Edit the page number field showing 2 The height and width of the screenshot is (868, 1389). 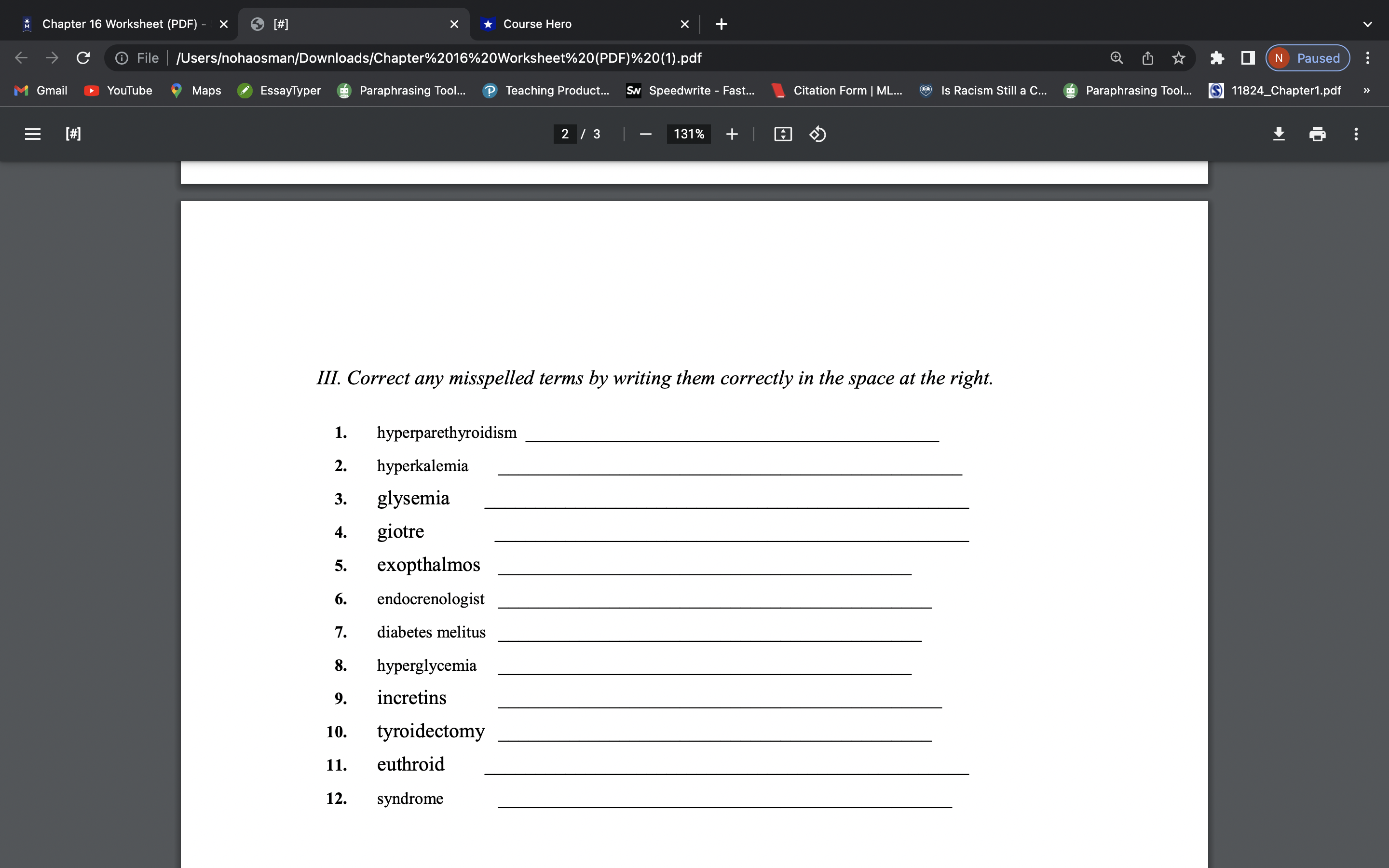(564, 134)
